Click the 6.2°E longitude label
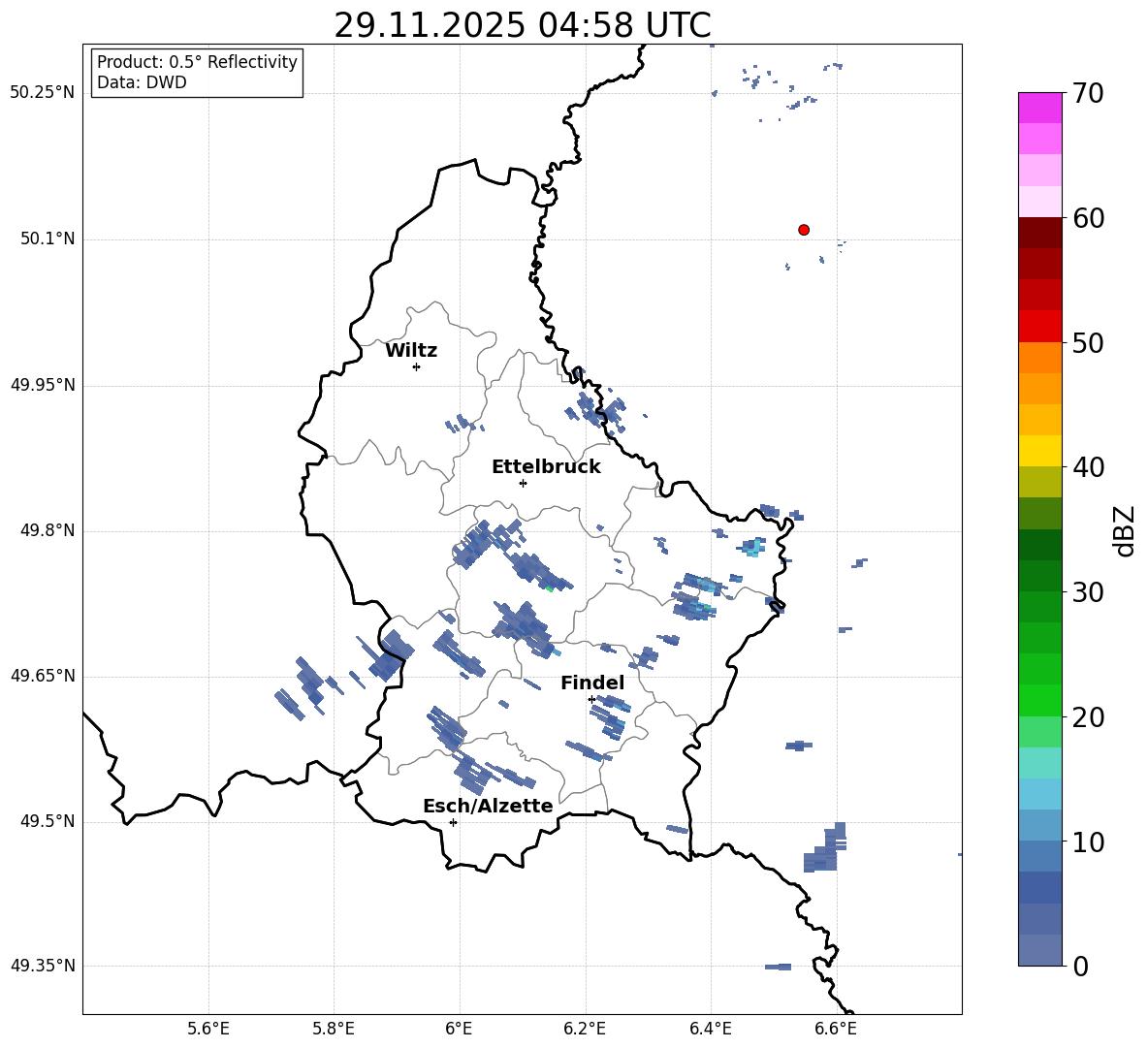The image size is (1148, 1048). (x=585, y=1030)
